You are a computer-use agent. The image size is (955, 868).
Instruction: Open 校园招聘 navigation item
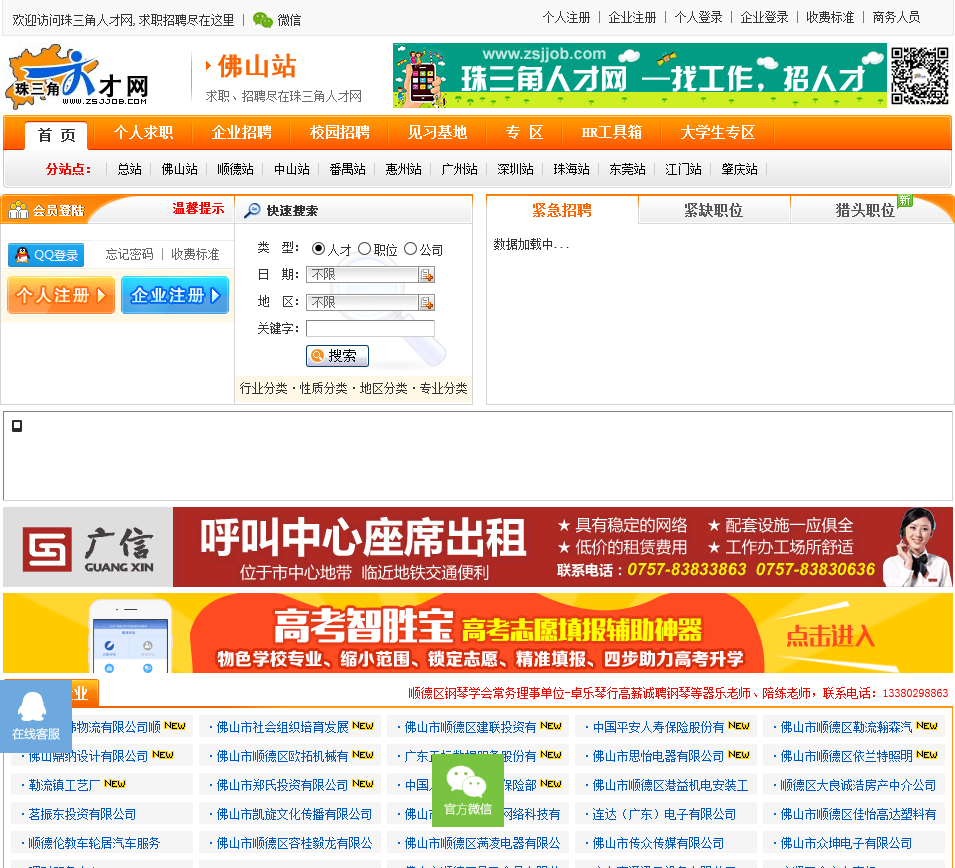(x=340, y=132)
